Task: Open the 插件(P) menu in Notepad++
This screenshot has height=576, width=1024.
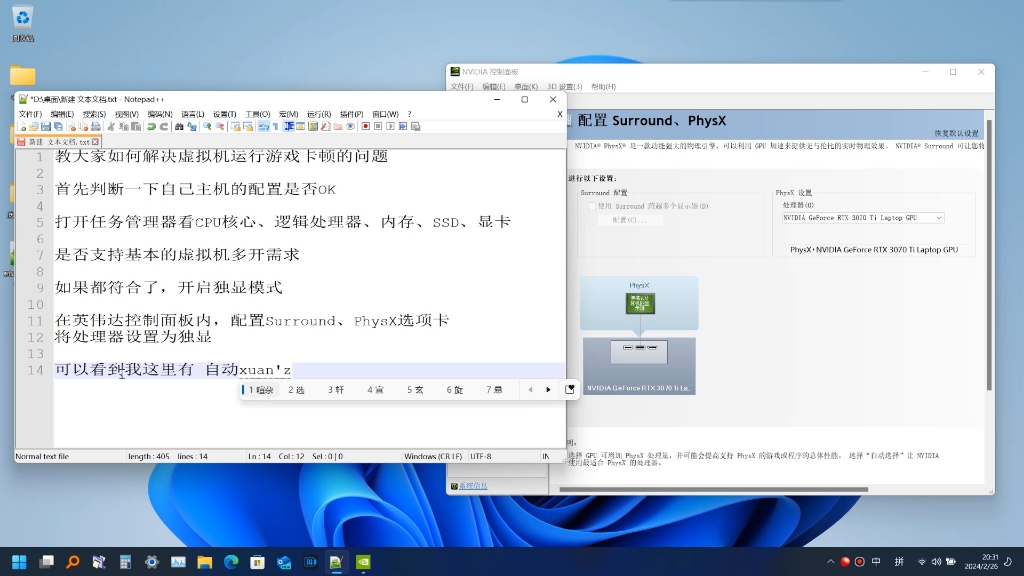Action: tap(351, 114)
